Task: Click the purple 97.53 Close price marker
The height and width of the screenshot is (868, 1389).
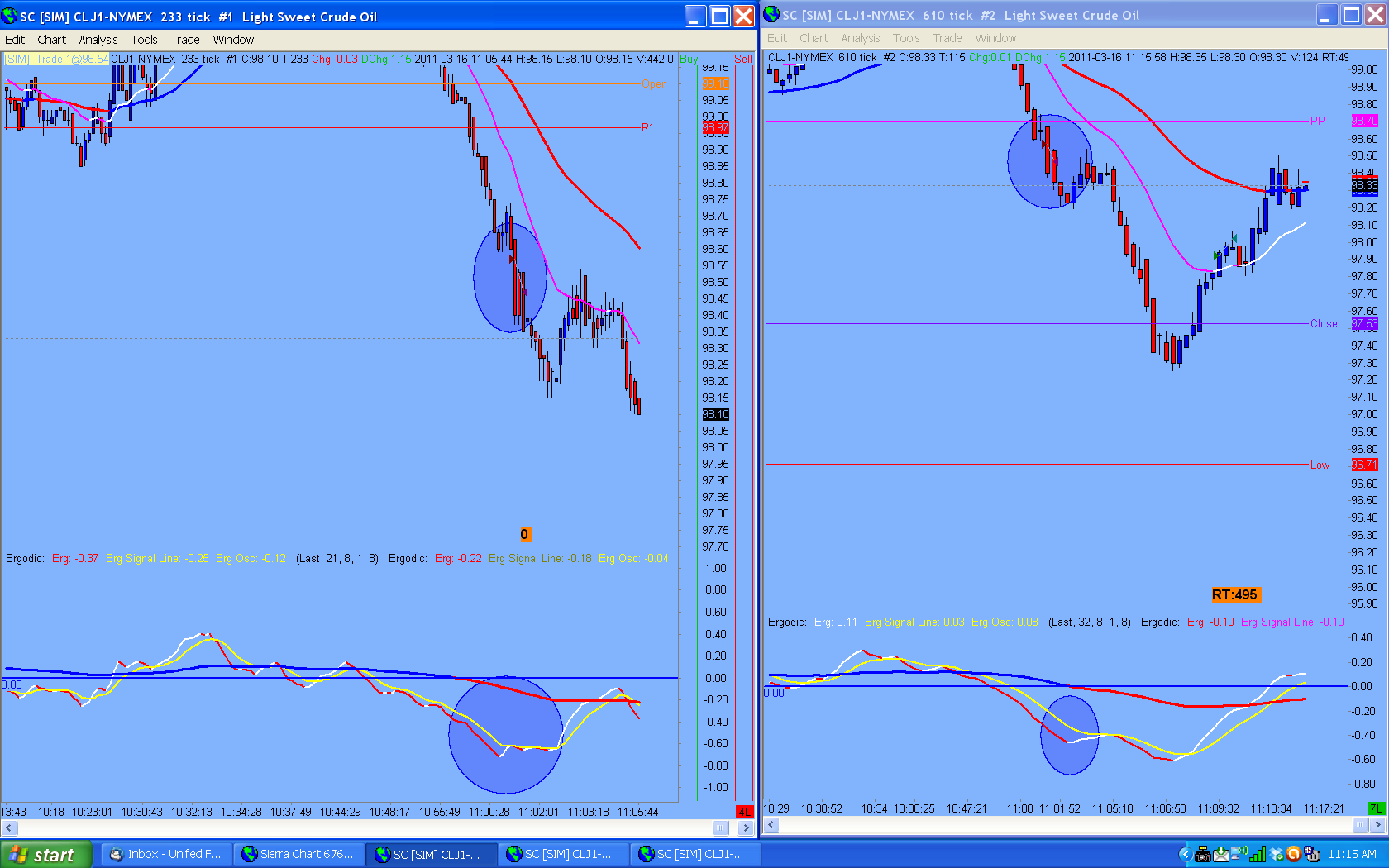Action: [1364, 323]
